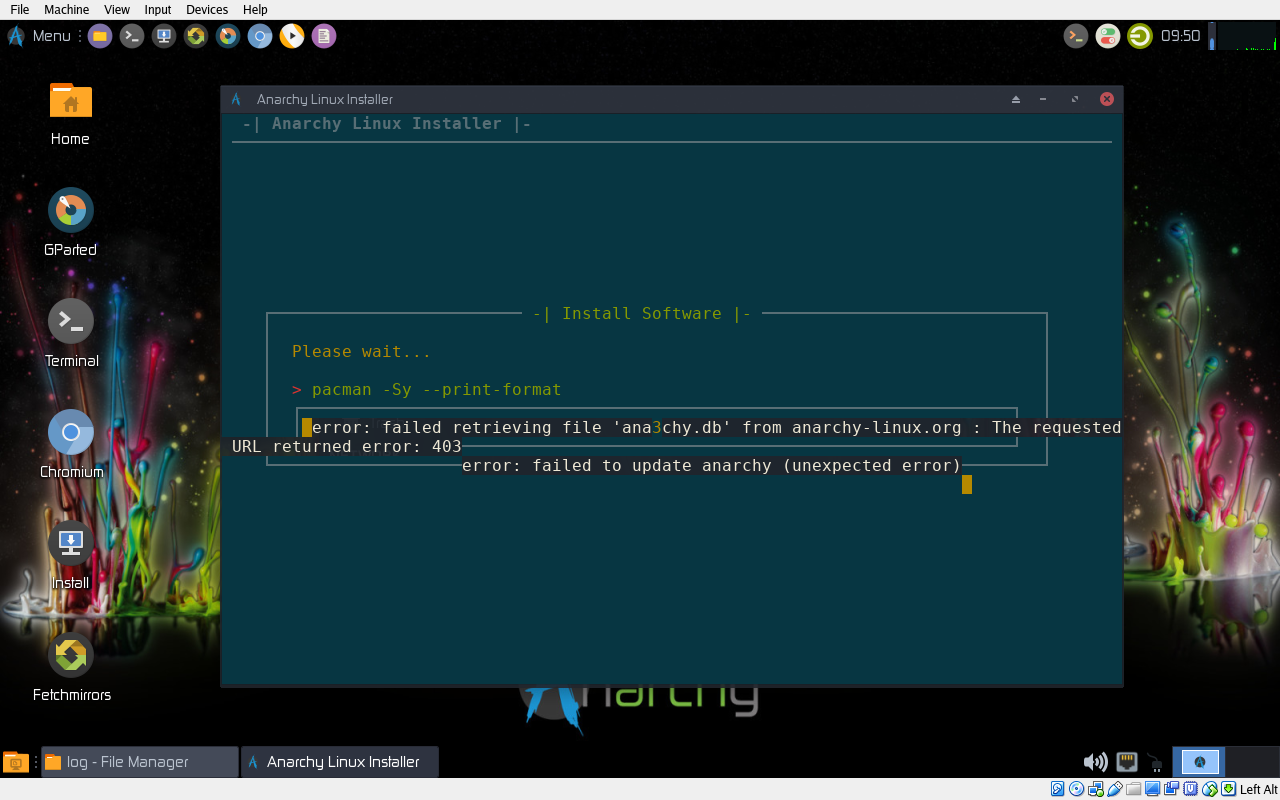1280x800 pixels.
Task: Click the settings toggles icon in top panel
Action: tap(1107, 36)
